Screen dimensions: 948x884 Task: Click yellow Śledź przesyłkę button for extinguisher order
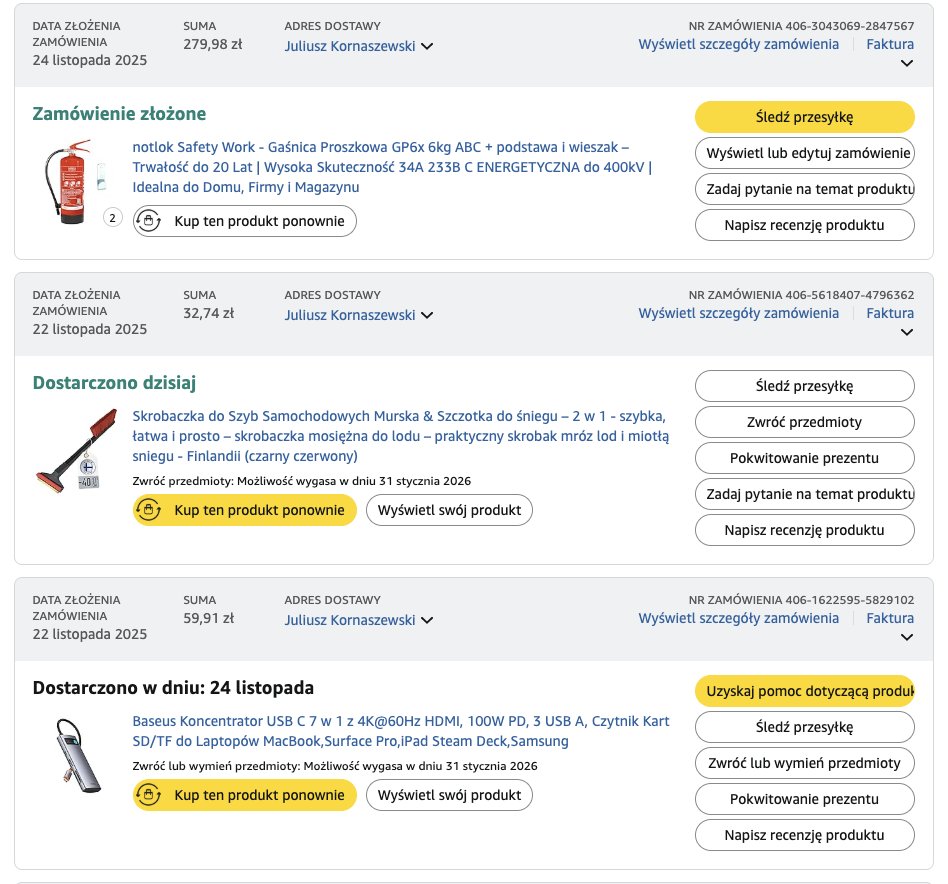click(x=804, y=117)
